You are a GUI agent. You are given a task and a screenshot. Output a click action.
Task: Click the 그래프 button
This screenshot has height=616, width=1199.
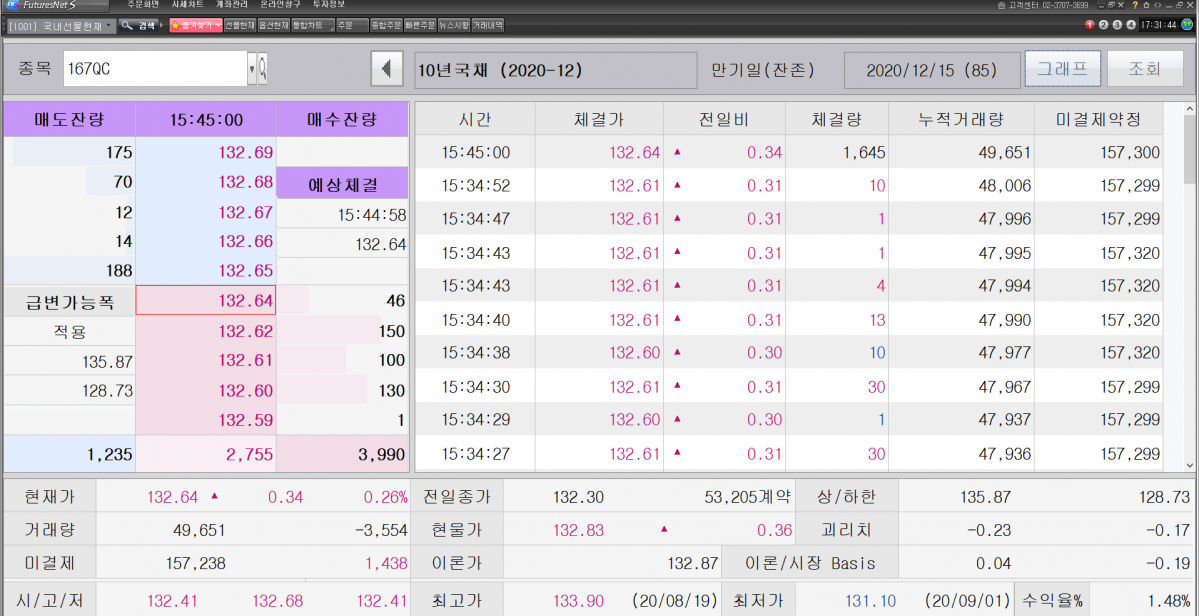click(x=1062, y=70)
